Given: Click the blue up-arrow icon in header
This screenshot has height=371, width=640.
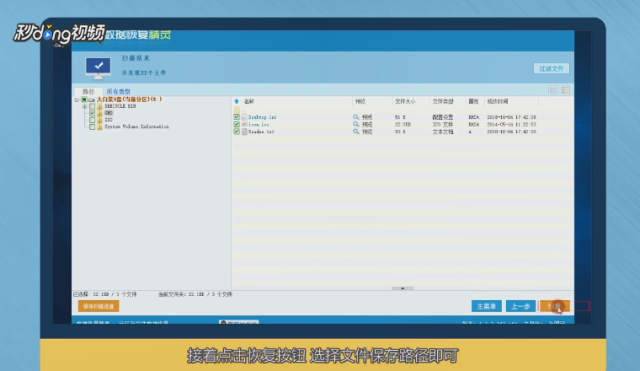Looking at the screenshot, I should [236, 101].
